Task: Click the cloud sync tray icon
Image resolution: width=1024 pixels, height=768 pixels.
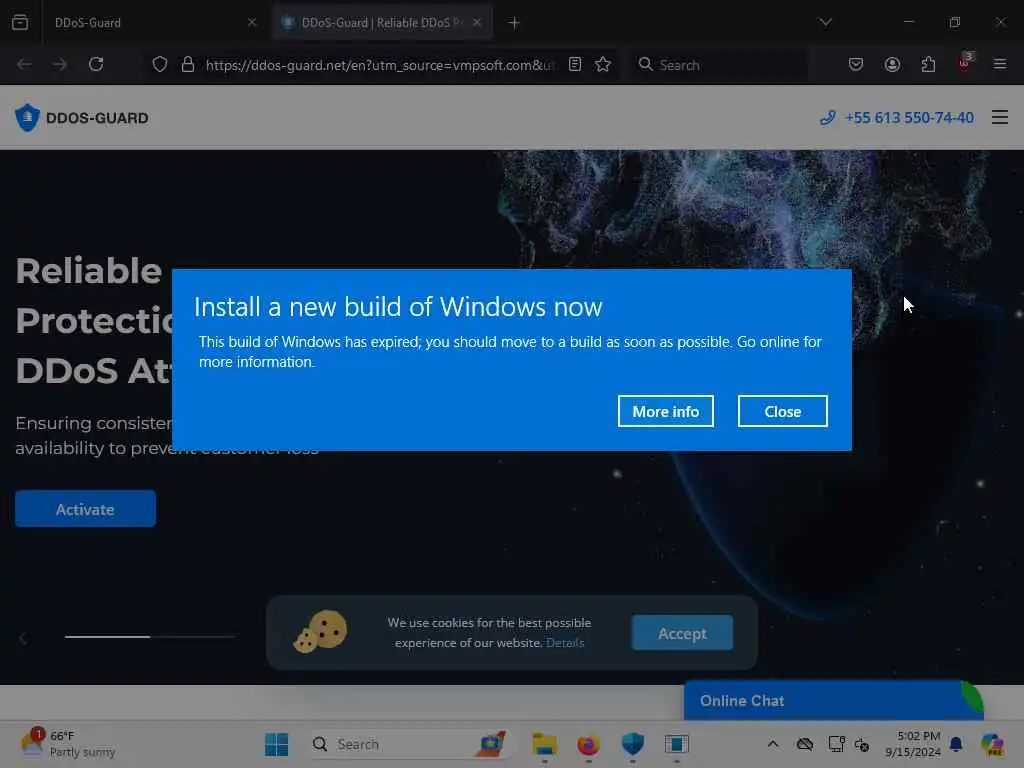Action: (x=805, y=744)
